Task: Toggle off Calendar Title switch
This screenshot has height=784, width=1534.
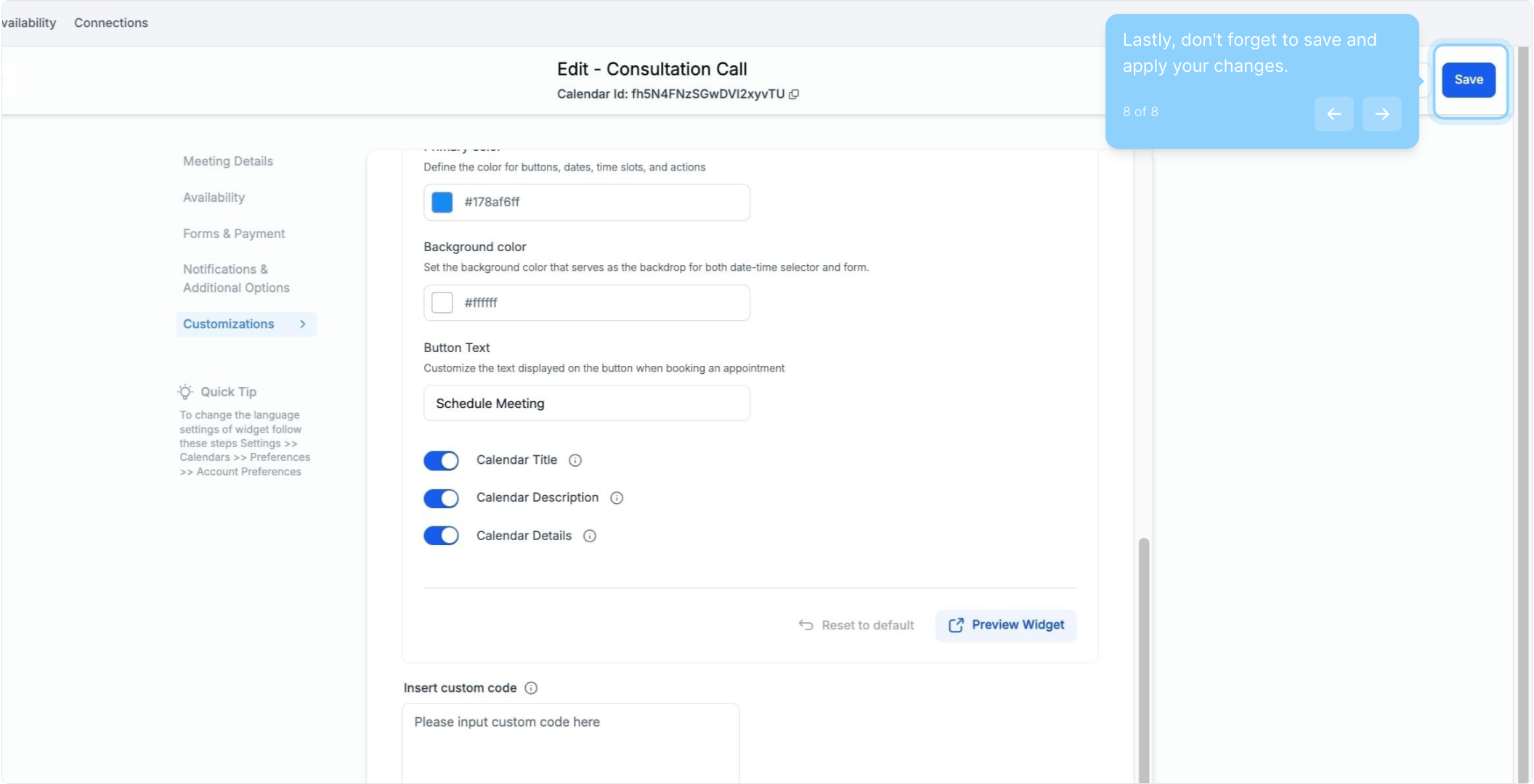Action: [x=441, y=460]
